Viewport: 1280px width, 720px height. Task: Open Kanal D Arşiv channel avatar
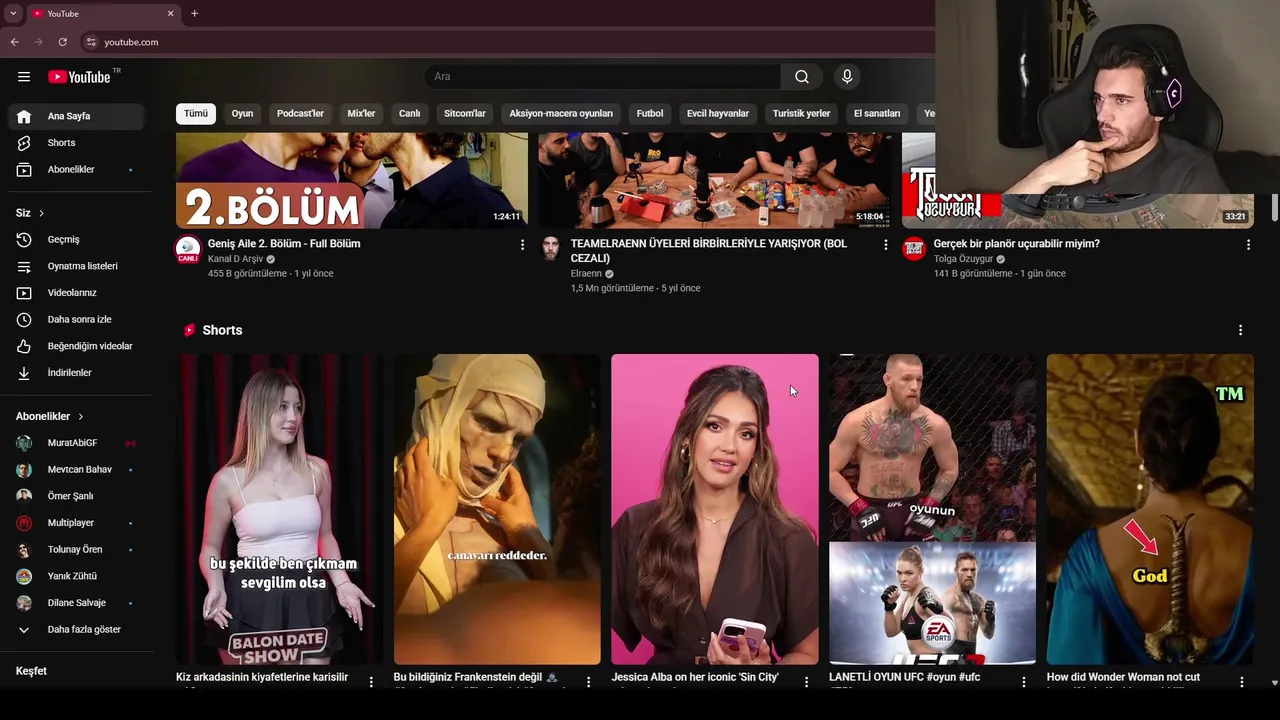(x=188, y=249)
